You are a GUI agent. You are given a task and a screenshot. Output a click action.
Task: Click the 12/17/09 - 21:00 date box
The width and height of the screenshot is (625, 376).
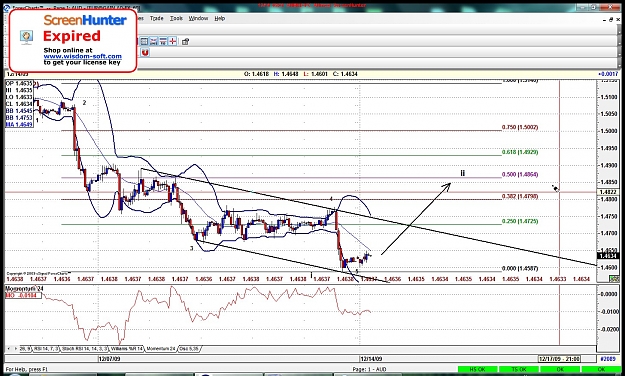pos(559,359)
